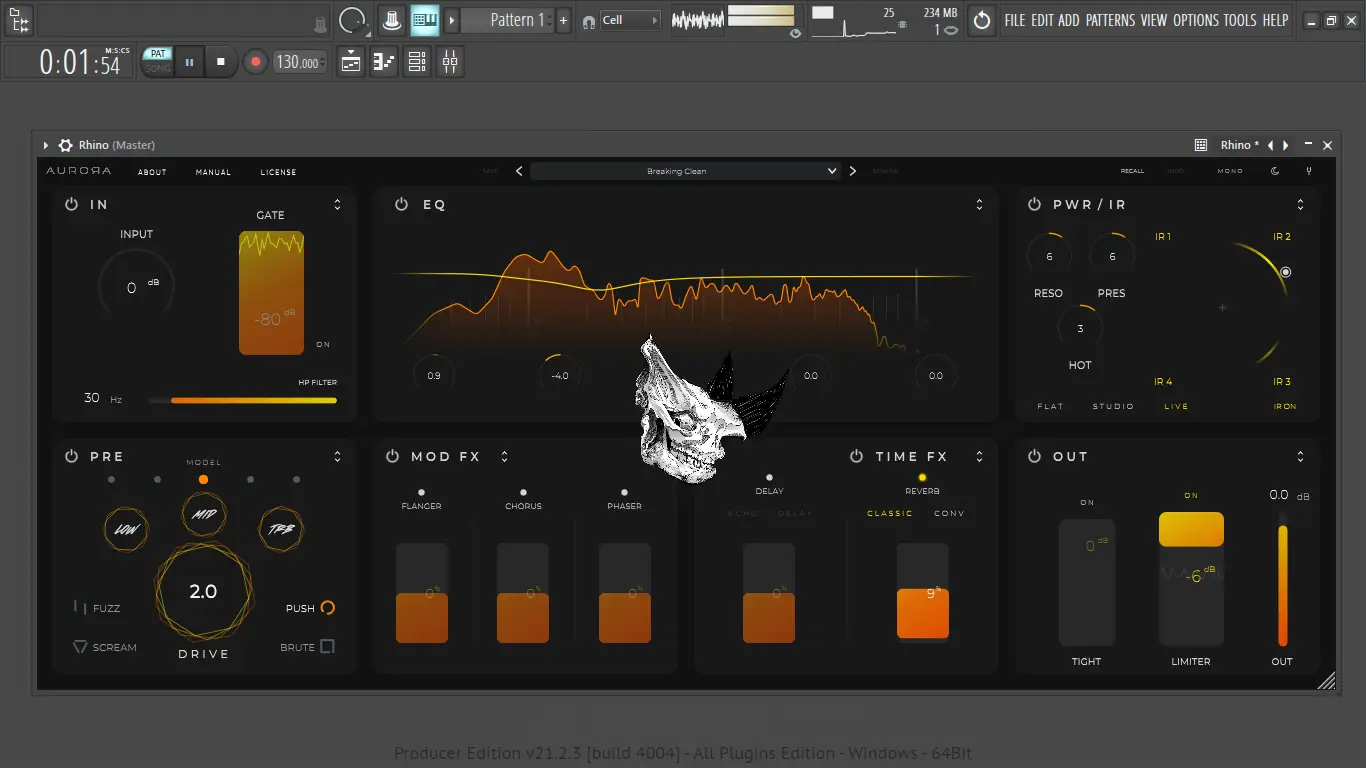Enable the BRUTE checkbox
The height and width of the screenshot is (768, 1366).
tap(330, 647)
